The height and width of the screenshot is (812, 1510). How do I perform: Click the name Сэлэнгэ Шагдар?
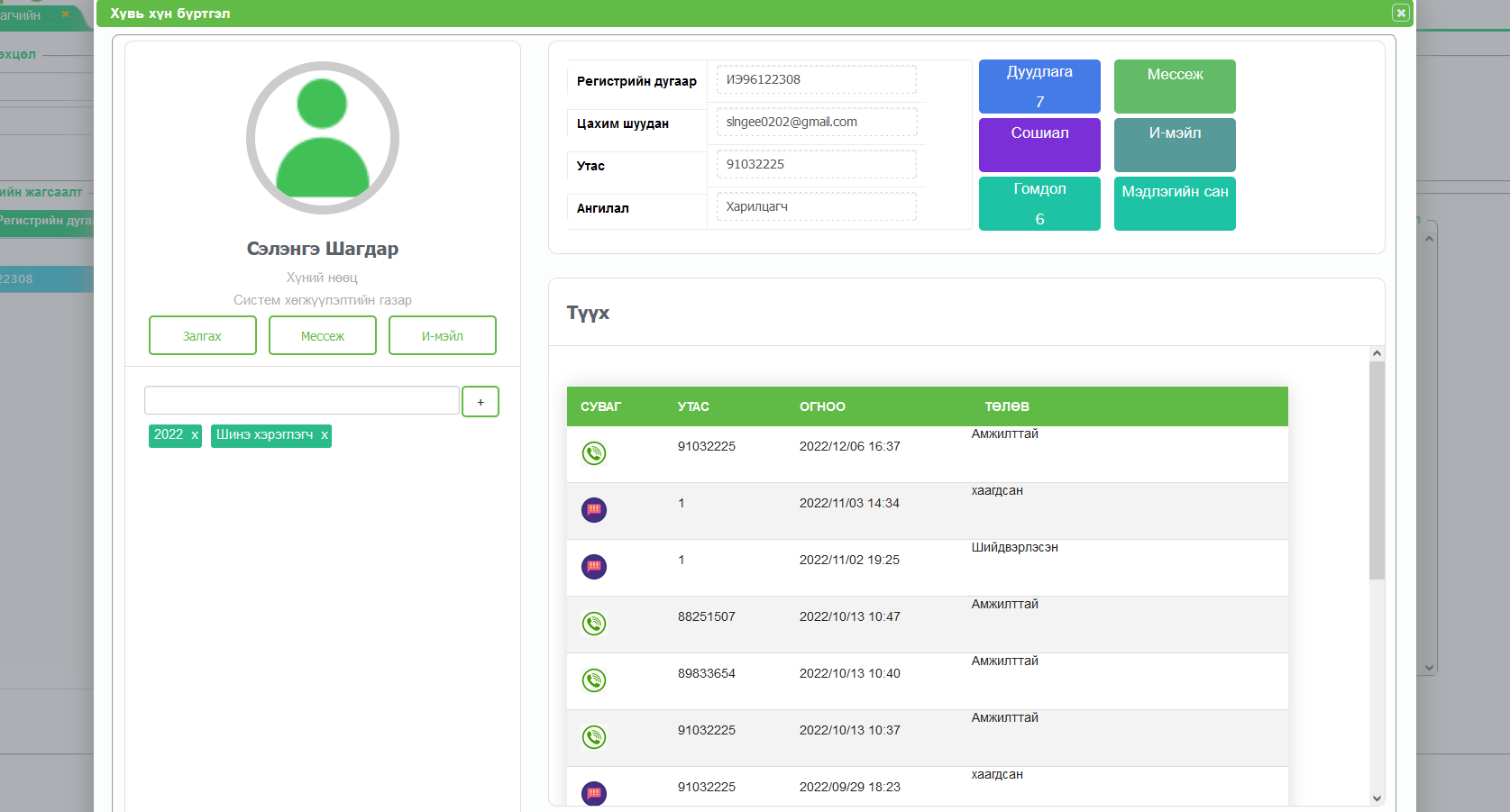(323, 249)
